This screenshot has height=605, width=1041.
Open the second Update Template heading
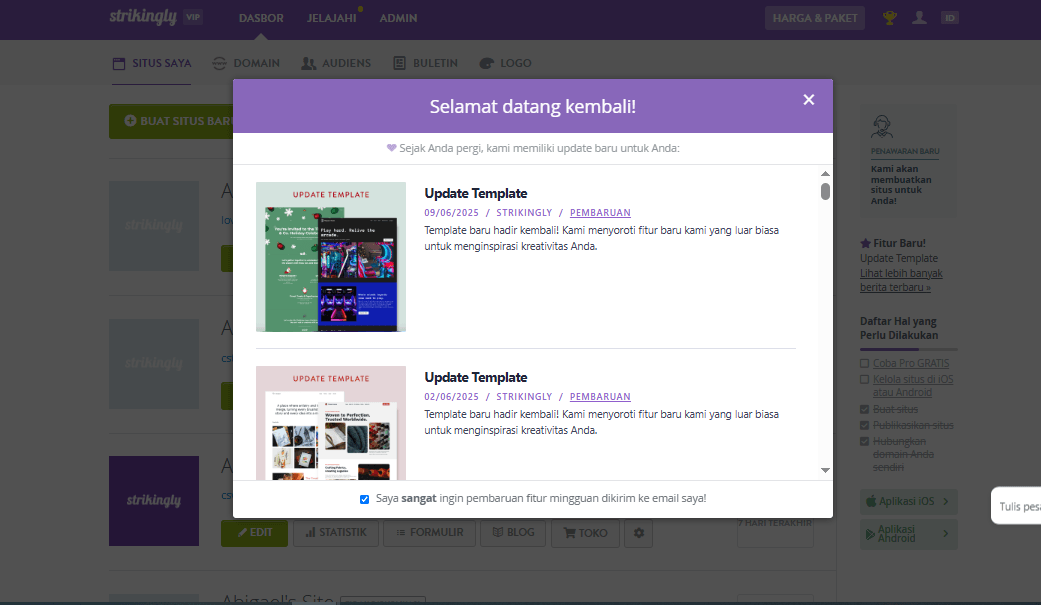(x=475, y=377)
